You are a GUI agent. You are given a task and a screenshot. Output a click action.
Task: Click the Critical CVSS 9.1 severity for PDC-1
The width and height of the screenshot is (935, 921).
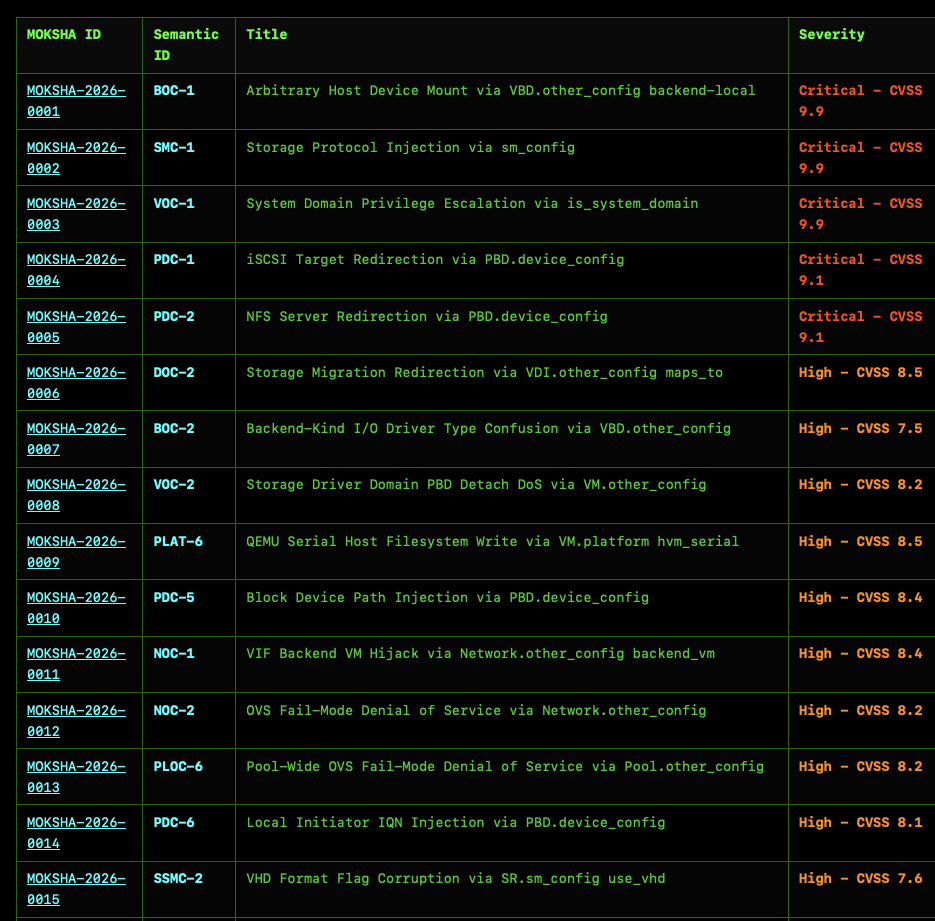(x=860, y=270)
